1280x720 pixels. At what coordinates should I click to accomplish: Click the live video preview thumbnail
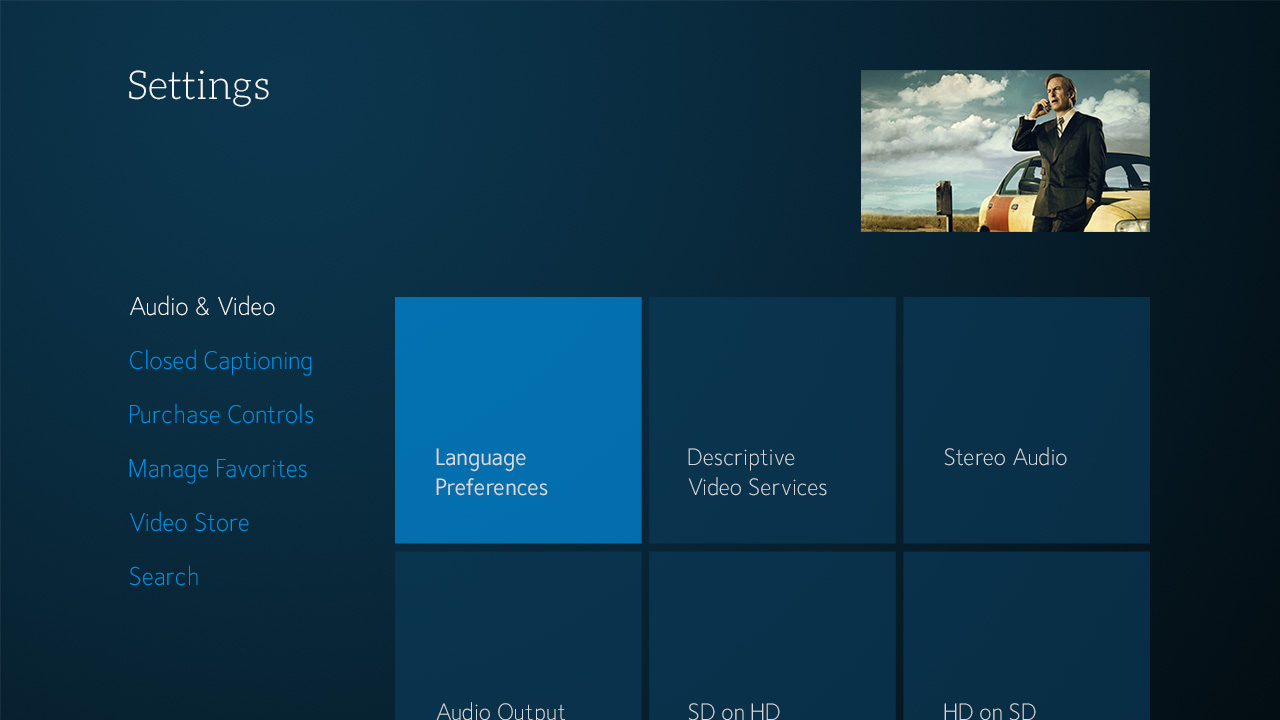(1005, 151)
